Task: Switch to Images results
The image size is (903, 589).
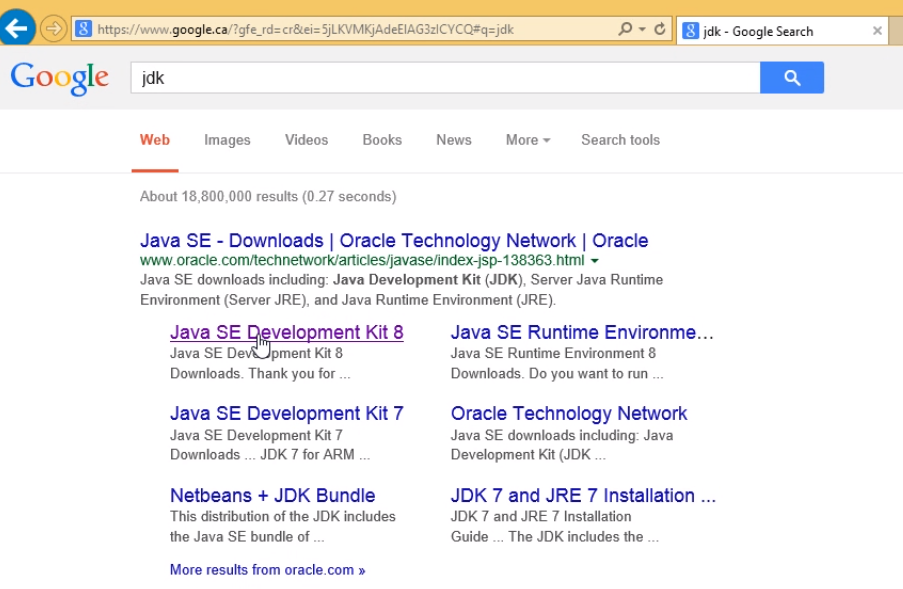Action: [227, 140]
